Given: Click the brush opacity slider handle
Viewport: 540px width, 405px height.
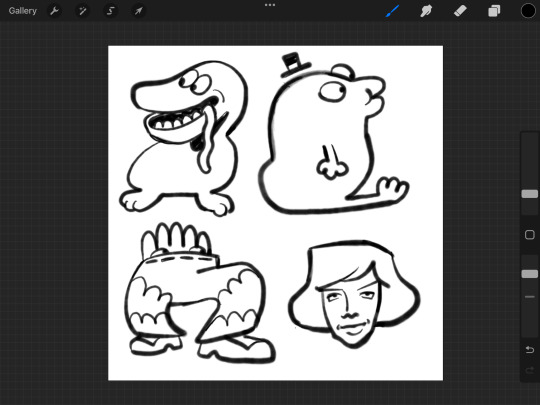Looking at the screenshot, I should 530,274.
